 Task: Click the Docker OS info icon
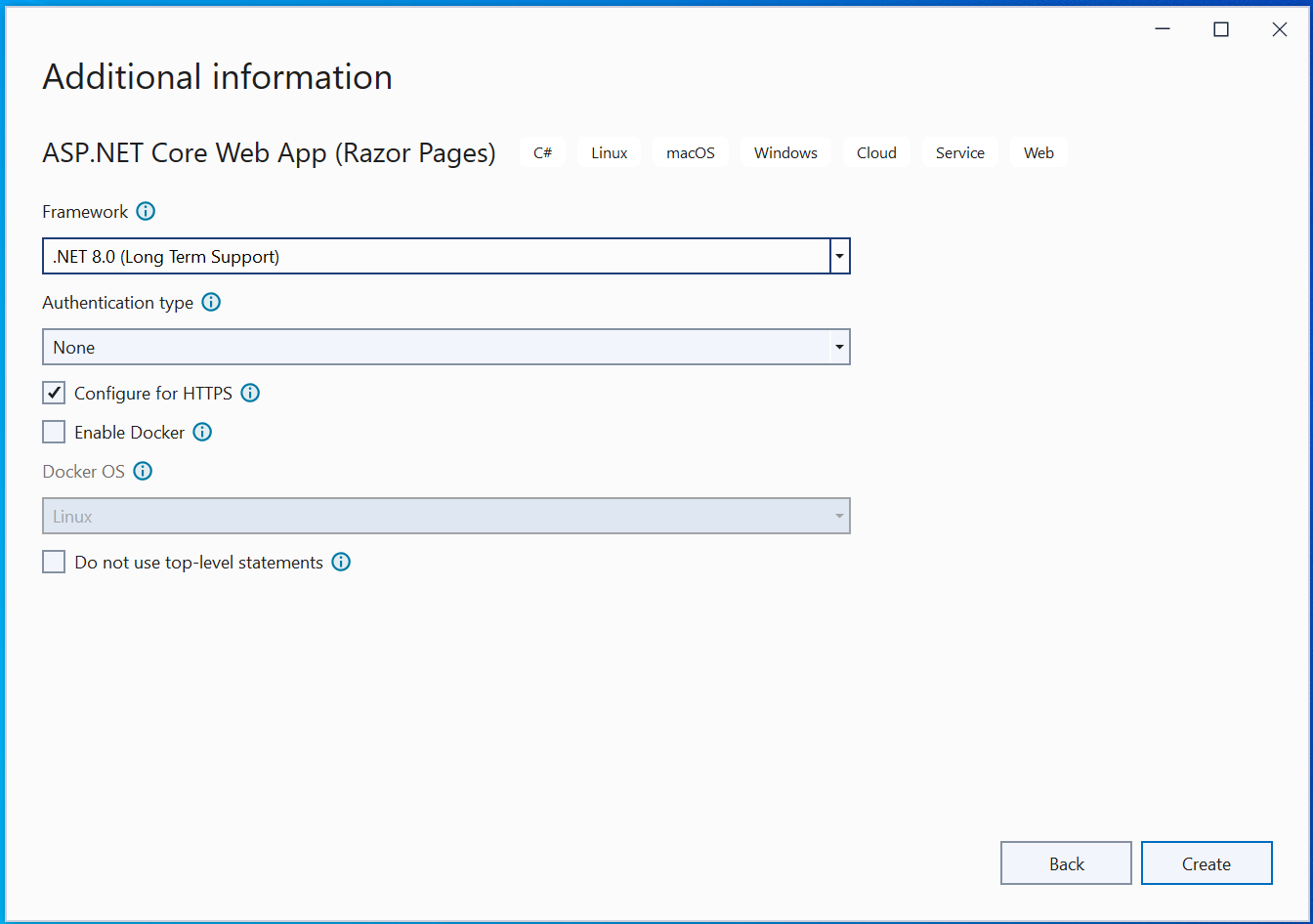coord(143,471)
